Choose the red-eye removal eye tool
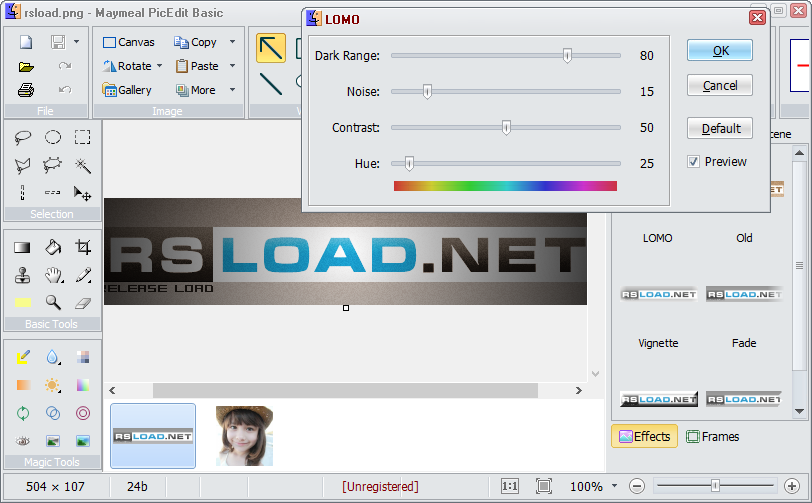 22,441
